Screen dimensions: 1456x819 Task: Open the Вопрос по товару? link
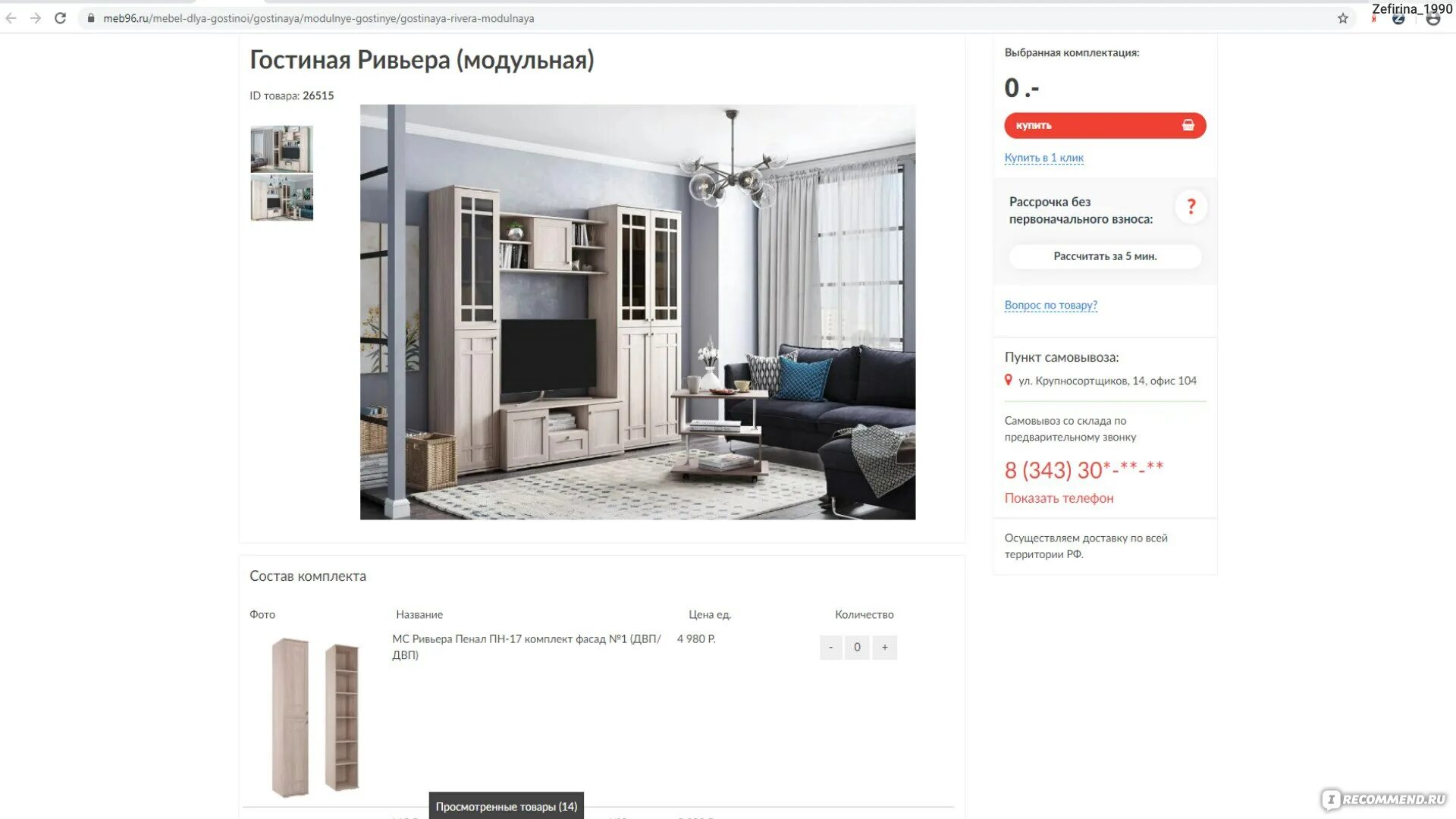(1050, 305)
